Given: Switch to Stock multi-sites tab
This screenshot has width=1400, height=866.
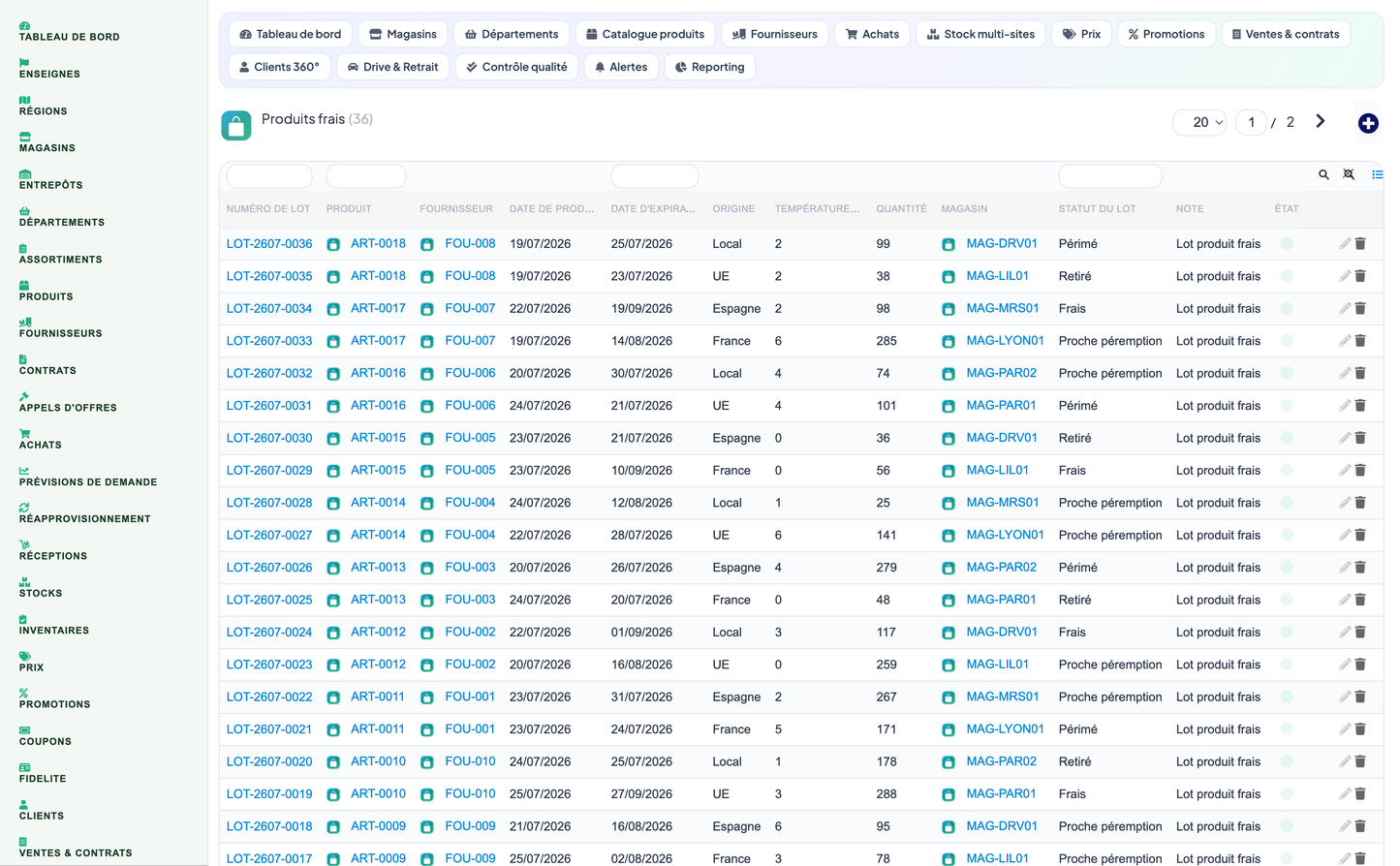Looking at the screenshot, I should [x=980, y=34].
